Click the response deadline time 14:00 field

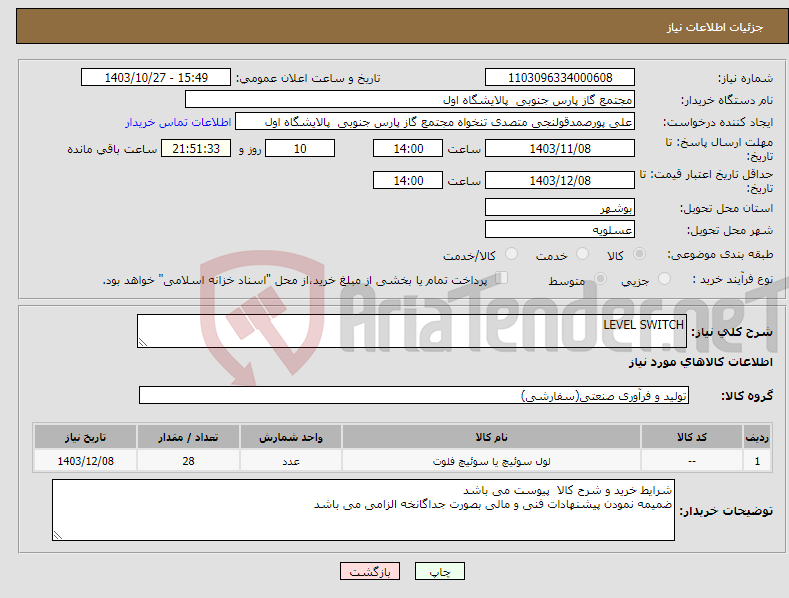[408, 148]
